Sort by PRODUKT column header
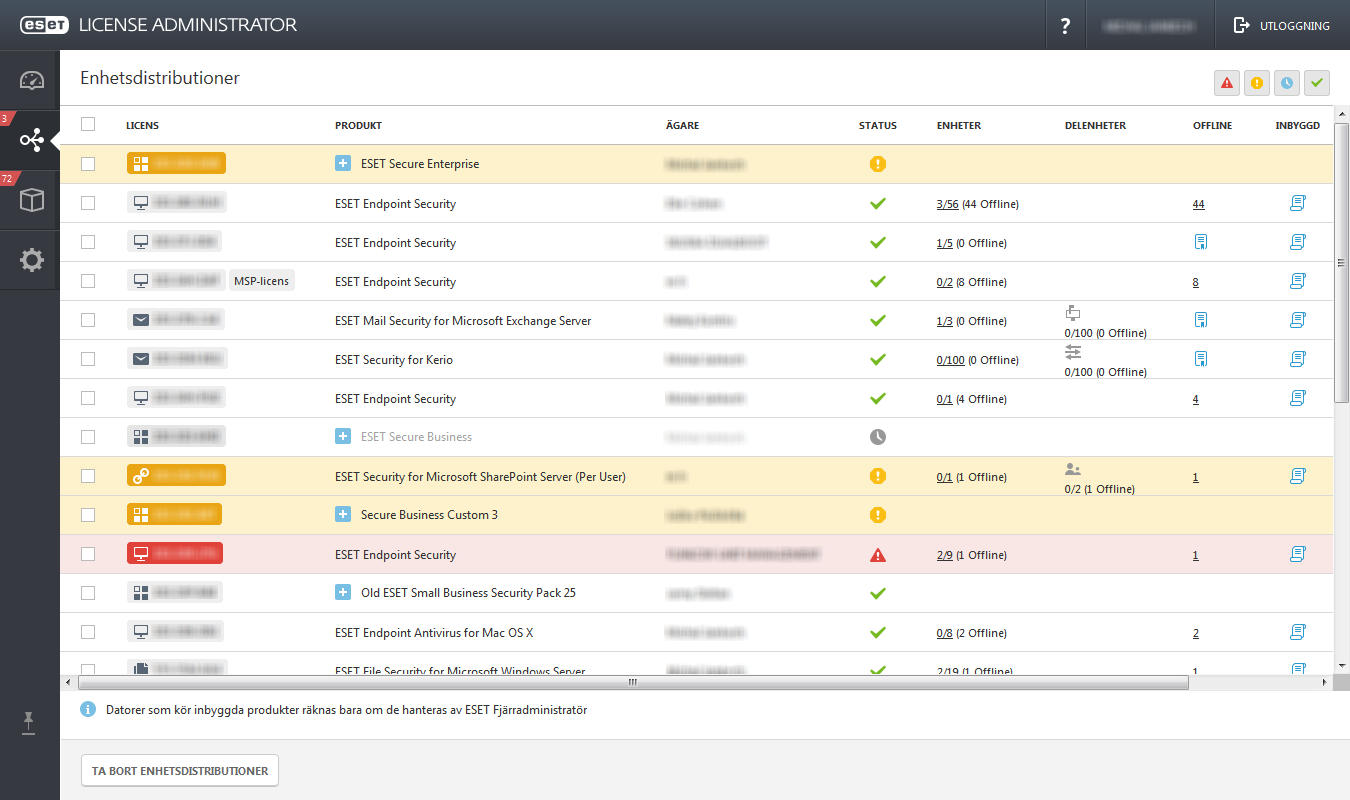This screenshot has height=800, width=1350. tap(358, 126)
